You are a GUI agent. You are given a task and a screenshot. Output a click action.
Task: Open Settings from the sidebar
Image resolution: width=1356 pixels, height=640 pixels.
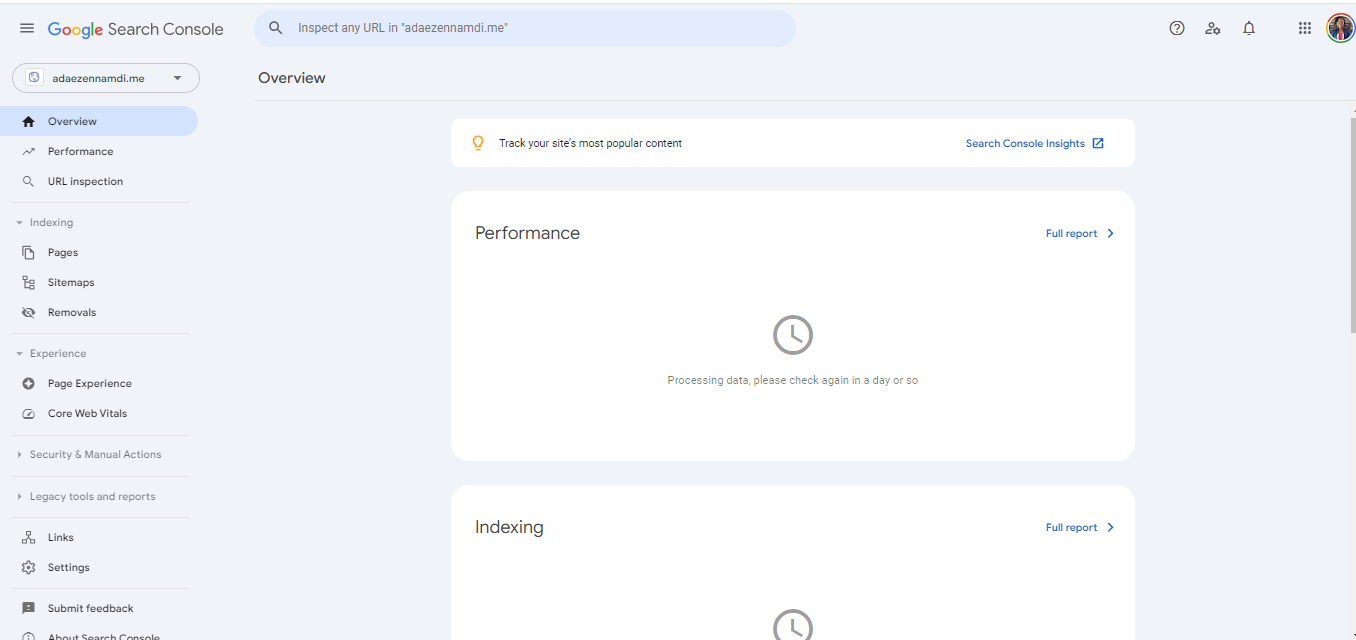tap(70, 567)
